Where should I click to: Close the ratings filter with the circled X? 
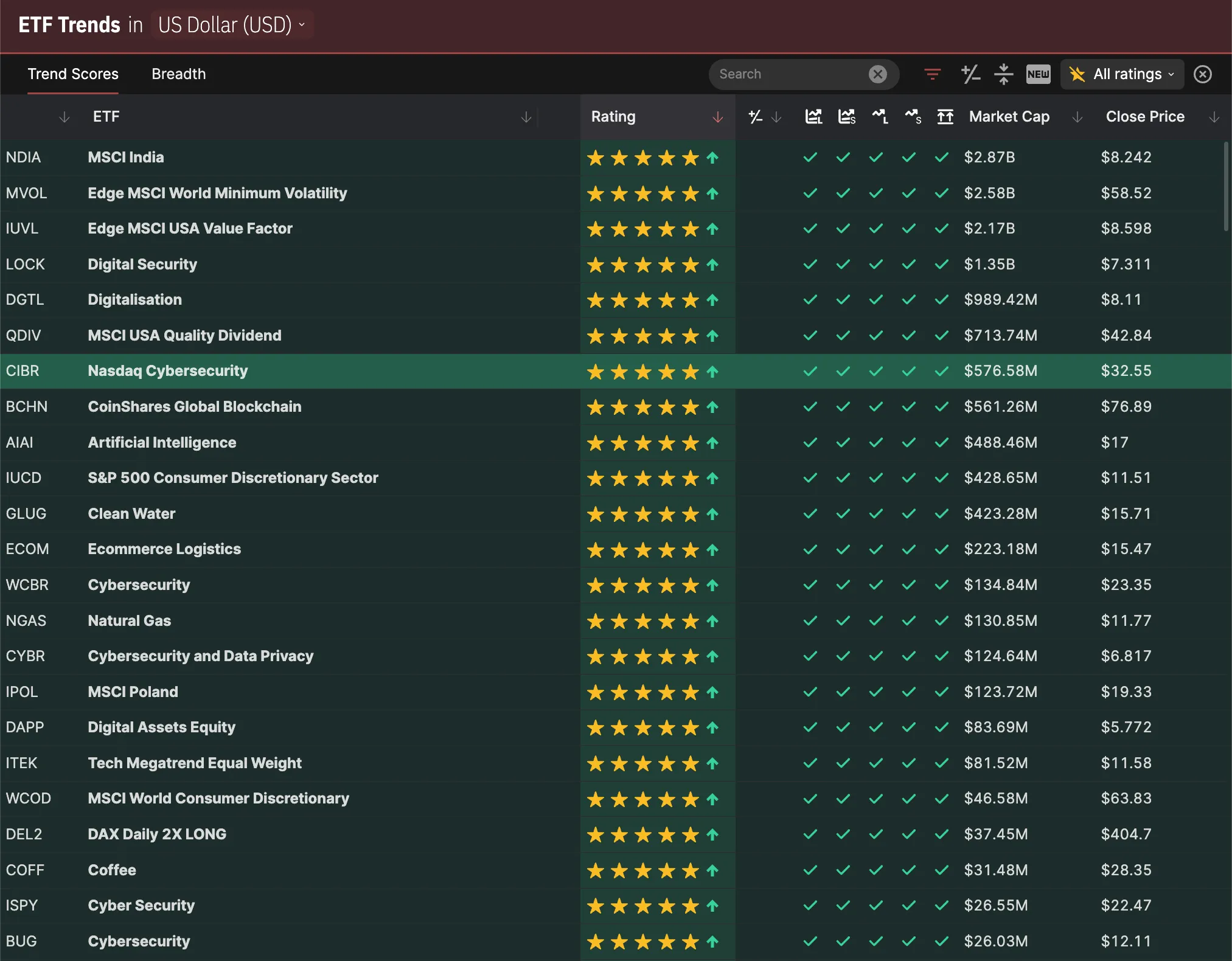pyautogui.click(x=1202, y=74)
